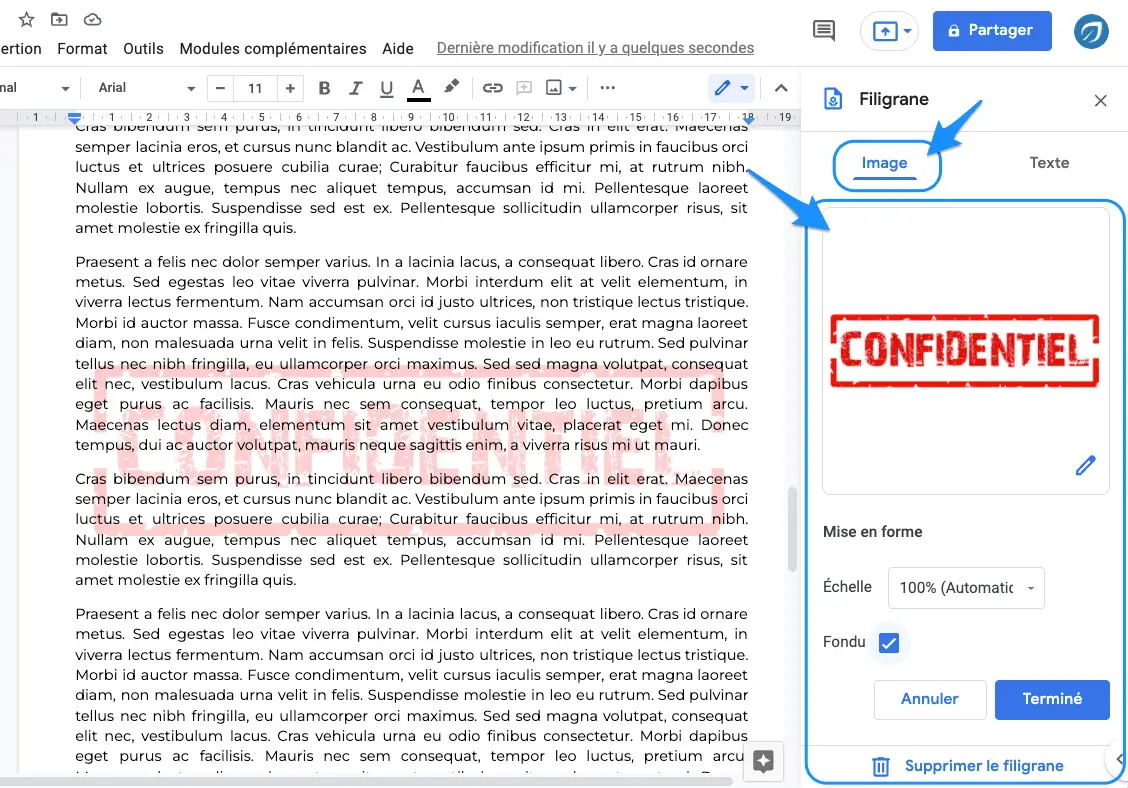The width and height of the screenshot is (1128, 788).
Task: Click the trash icon beside Supprimer le filigrane
Action: pos(881,767)
